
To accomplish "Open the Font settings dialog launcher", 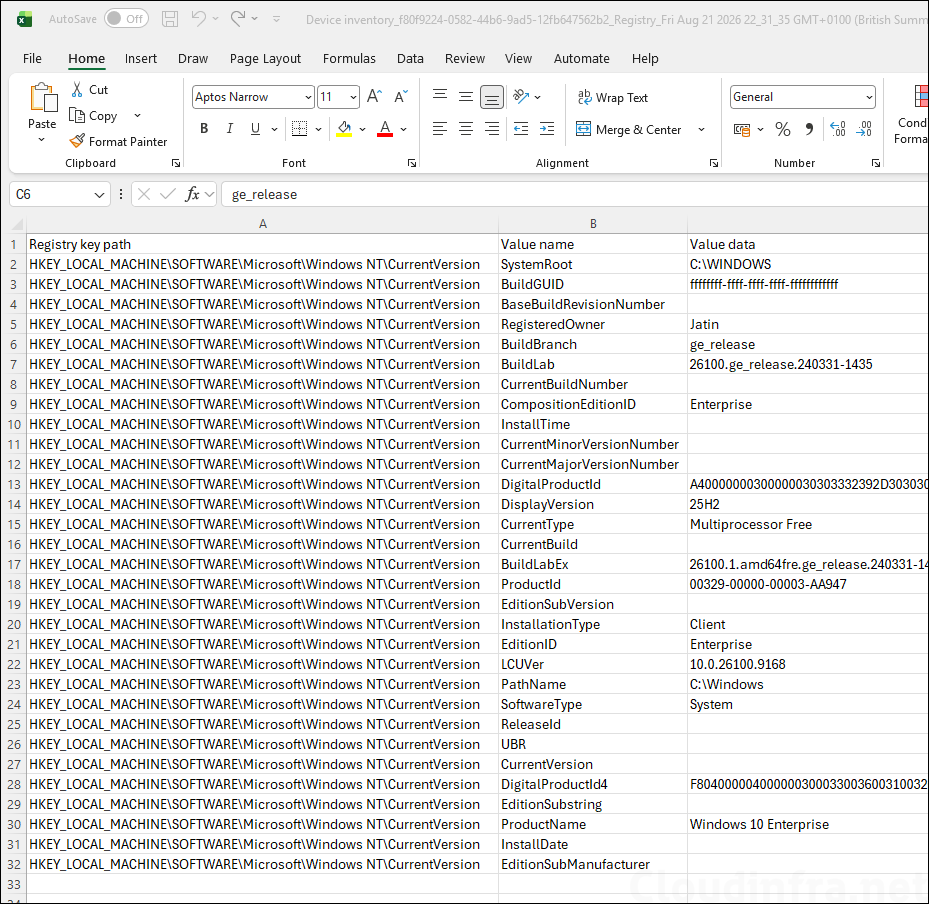I will (x=412, y=163).
